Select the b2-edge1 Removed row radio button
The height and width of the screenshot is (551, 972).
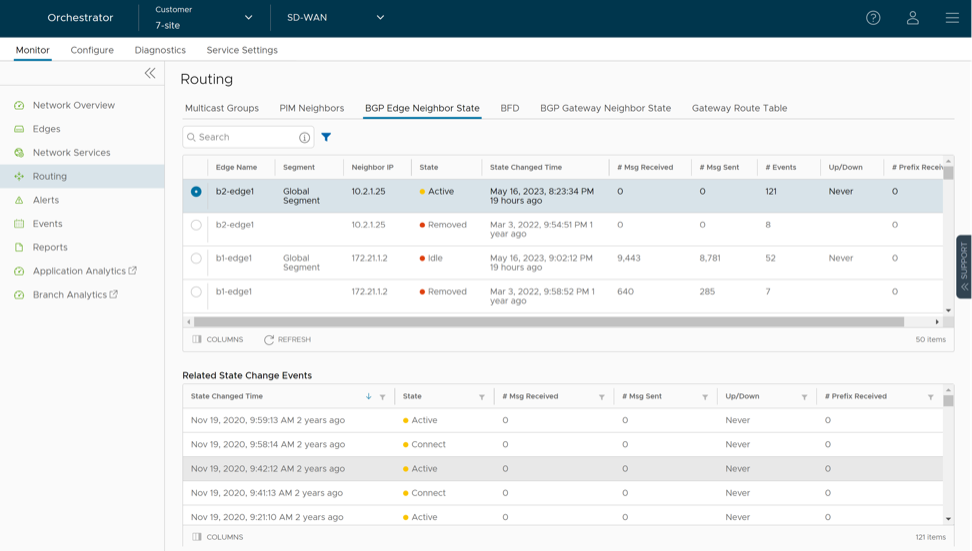click(x=196, y=225)
